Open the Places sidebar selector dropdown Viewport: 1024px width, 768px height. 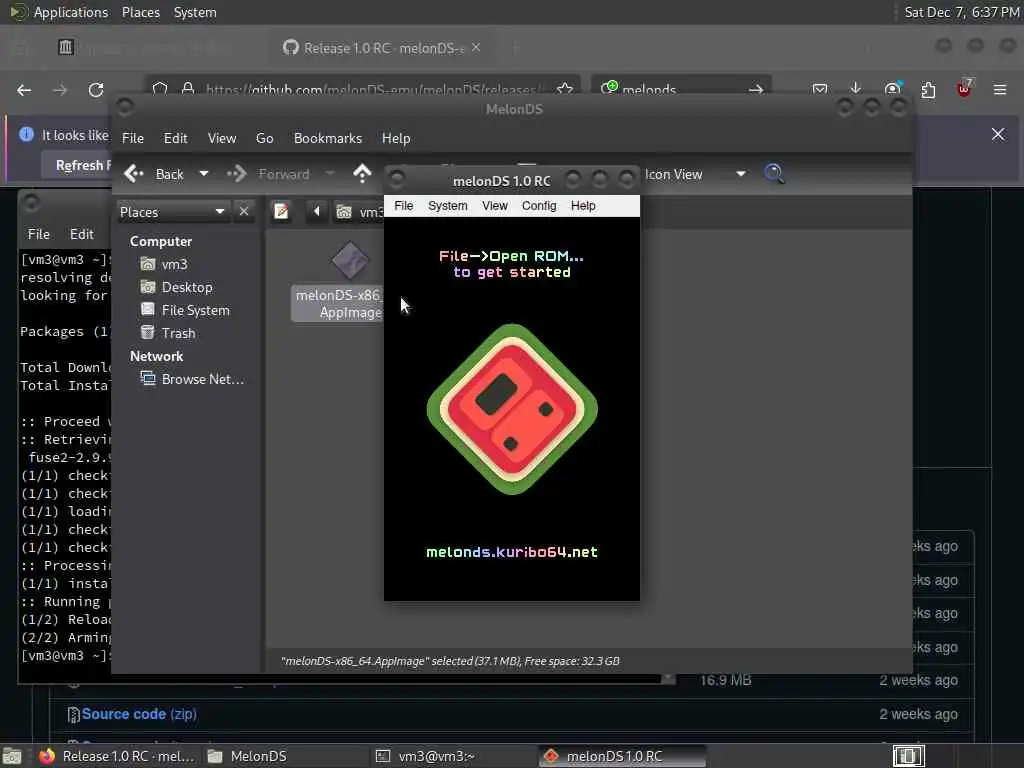(x=172, y=212)
